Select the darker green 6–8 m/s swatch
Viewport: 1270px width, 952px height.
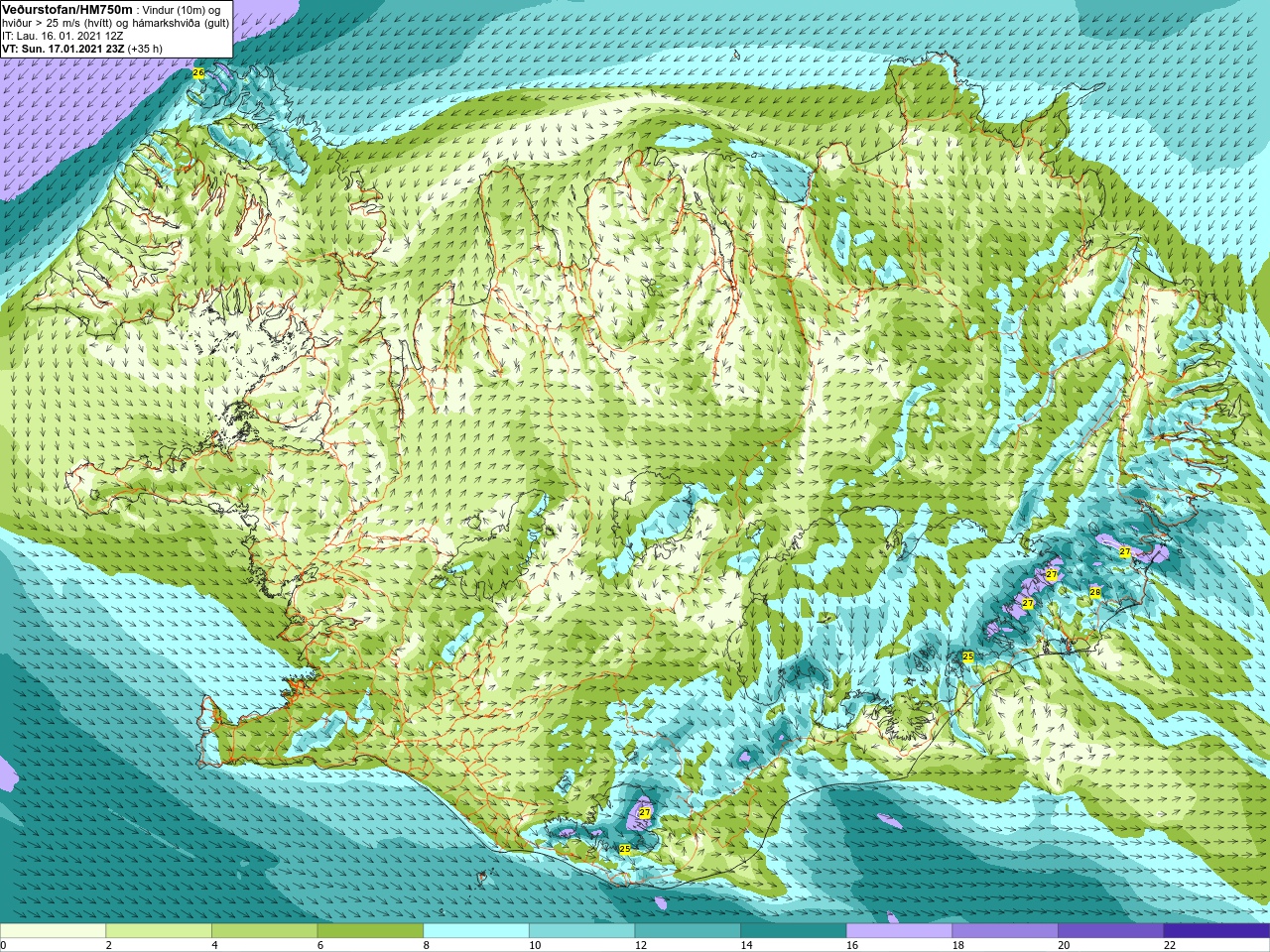(x=370, y=931)
